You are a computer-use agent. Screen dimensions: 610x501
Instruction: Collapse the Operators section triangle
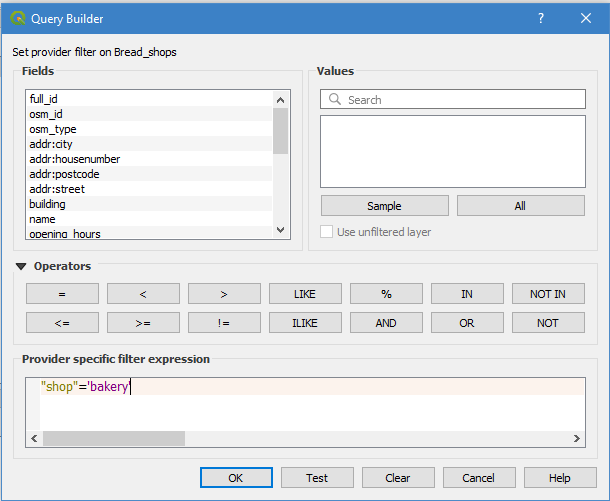point(21,267)
